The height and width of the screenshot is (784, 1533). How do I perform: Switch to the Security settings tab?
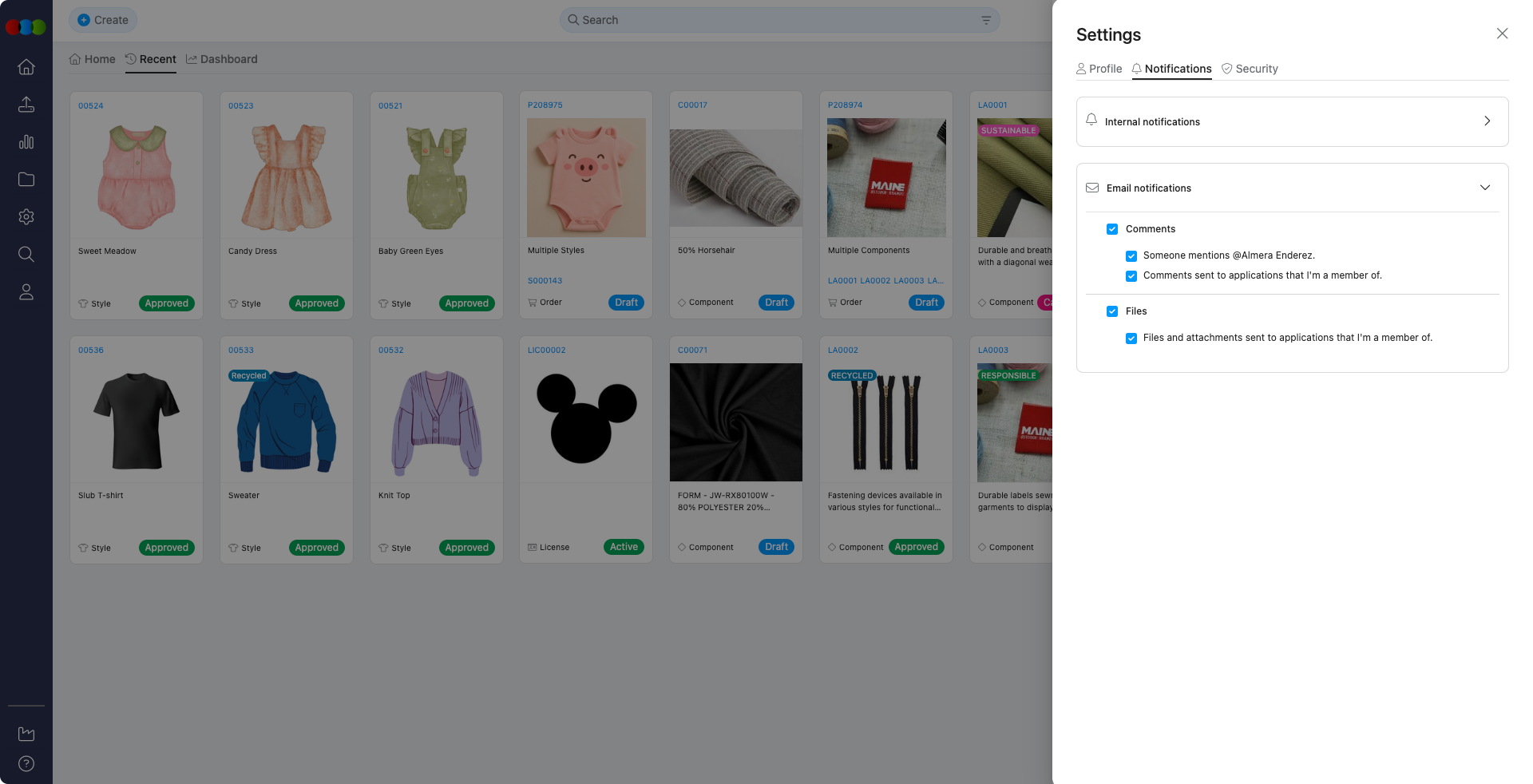coord(1250,69)
